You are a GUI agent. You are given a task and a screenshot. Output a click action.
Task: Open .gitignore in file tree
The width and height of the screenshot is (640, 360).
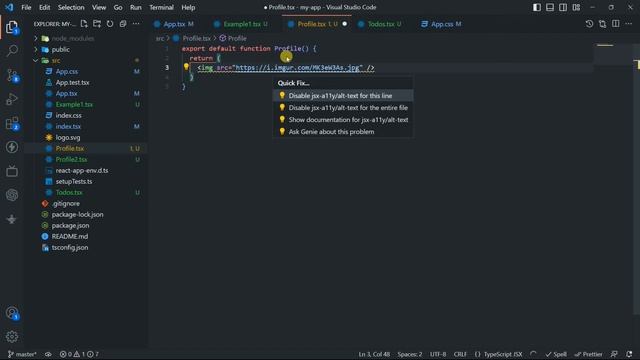[65, 203]
